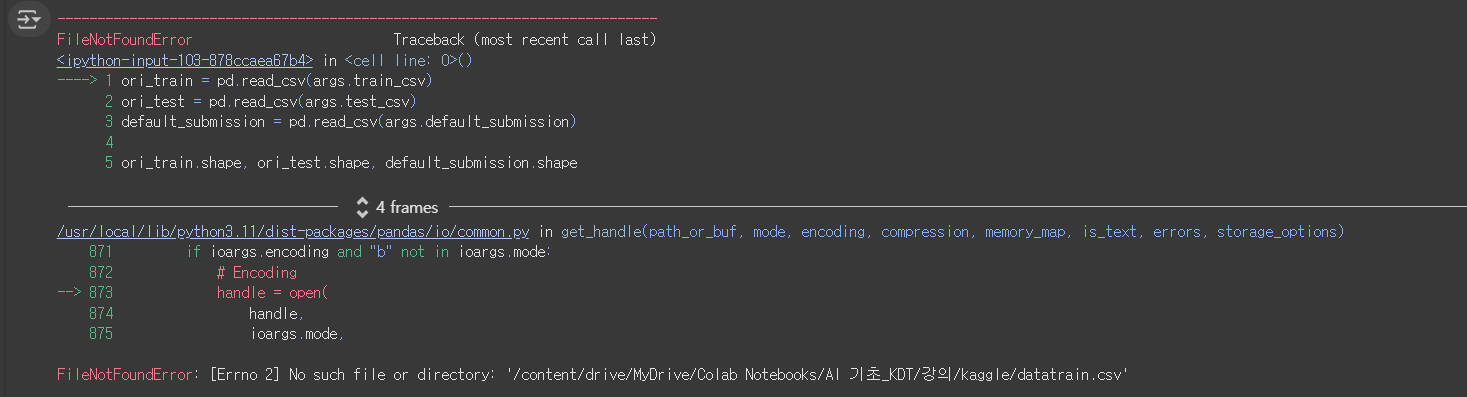
Task: Click the up-down chevron beside 4 frames
Action: coord(363,208)
